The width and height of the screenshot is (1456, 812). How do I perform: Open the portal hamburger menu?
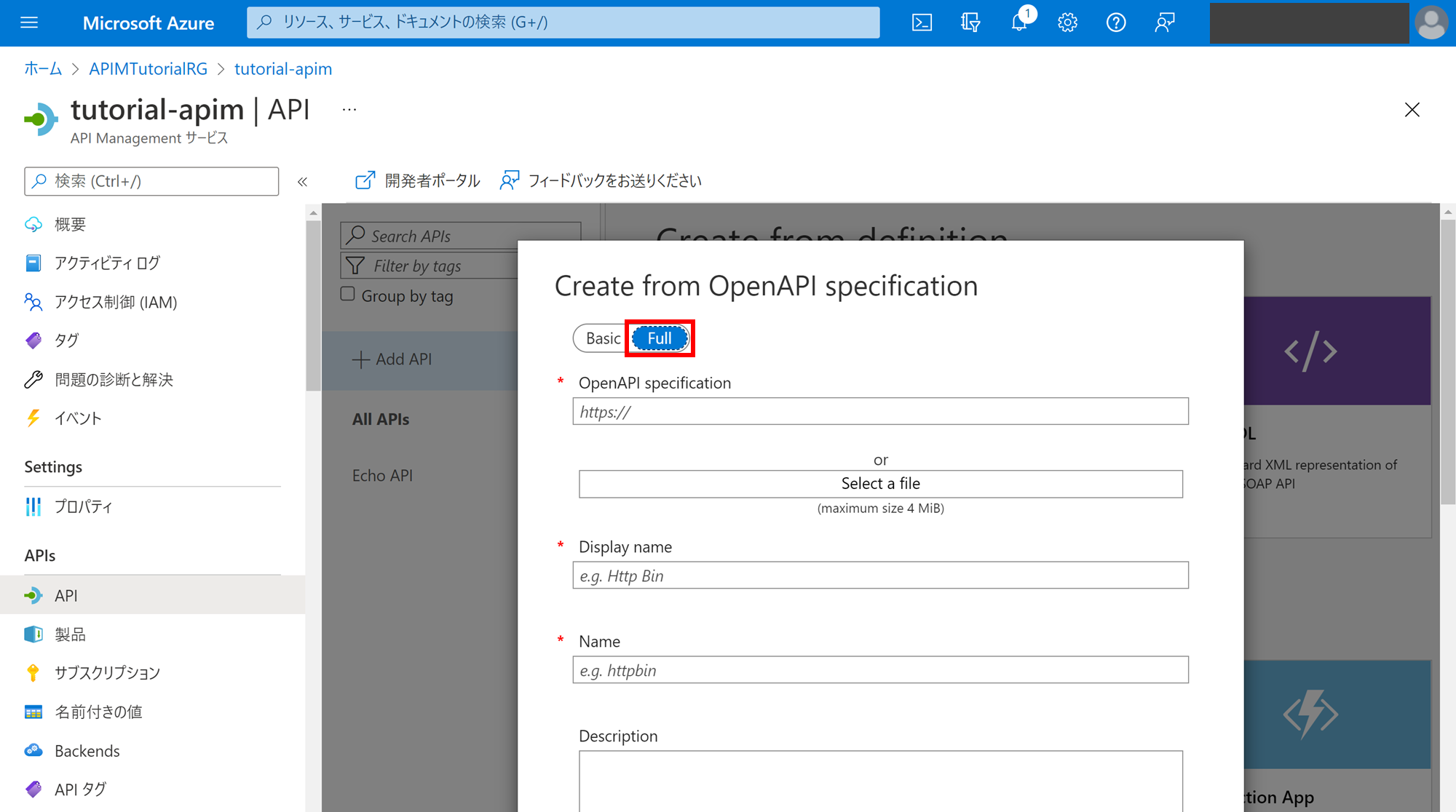pos(28,22)
